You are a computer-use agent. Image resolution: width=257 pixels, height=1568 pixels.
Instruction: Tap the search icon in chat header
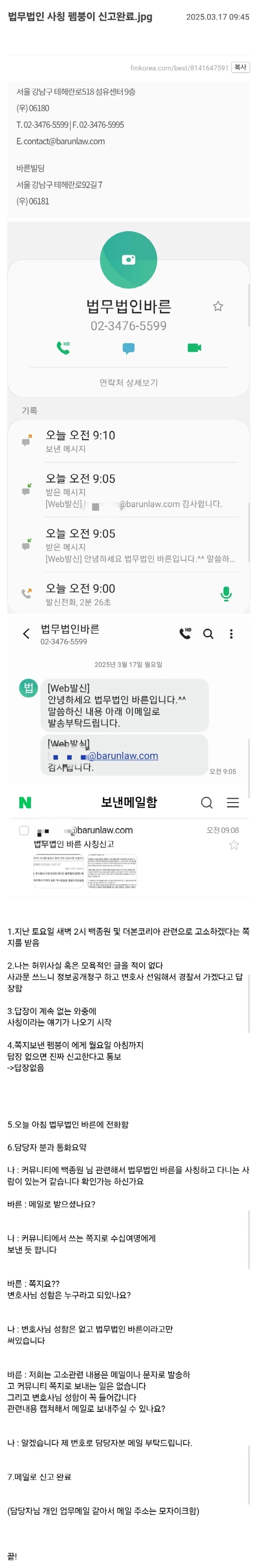coord(208,634)
